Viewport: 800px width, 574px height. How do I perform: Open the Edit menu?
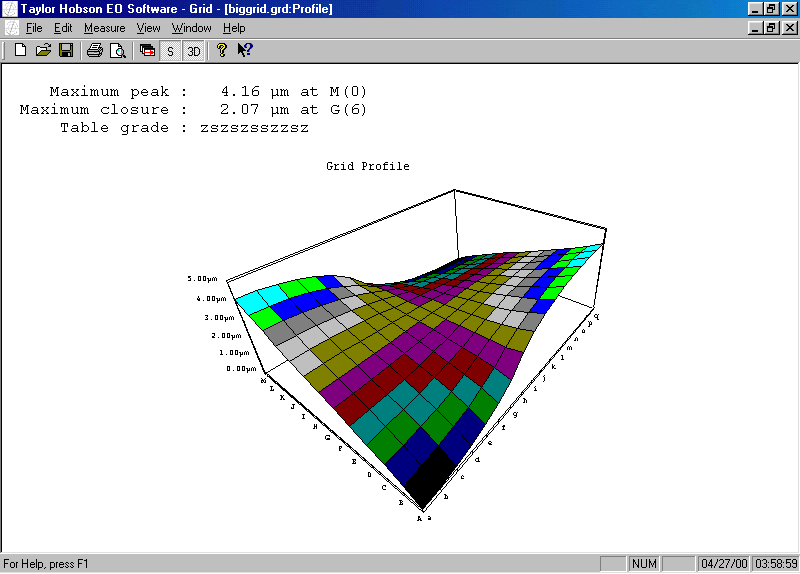point(63,28)
